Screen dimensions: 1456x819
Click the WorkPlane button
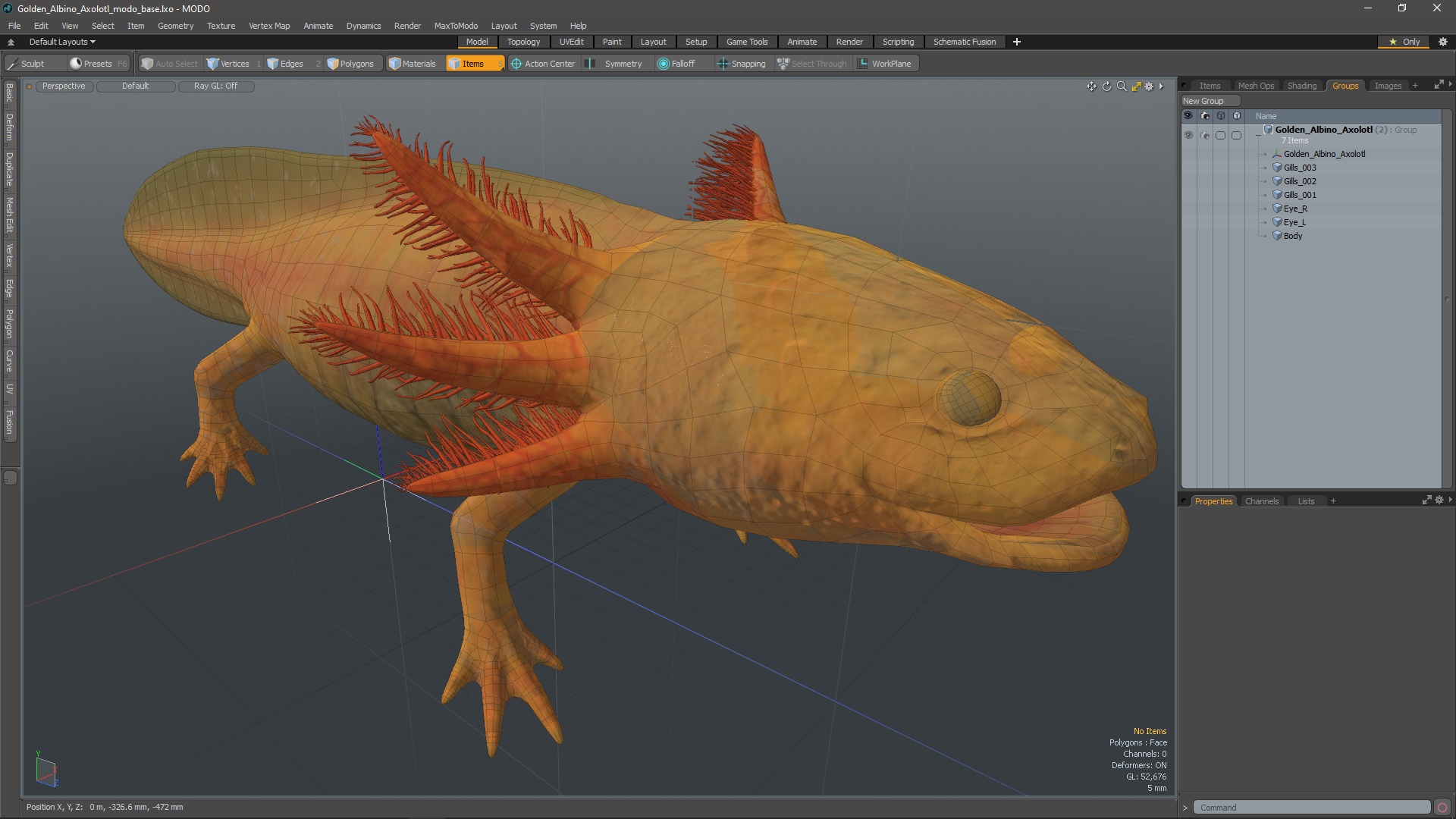pyautogui.click(x=884, y=64)
